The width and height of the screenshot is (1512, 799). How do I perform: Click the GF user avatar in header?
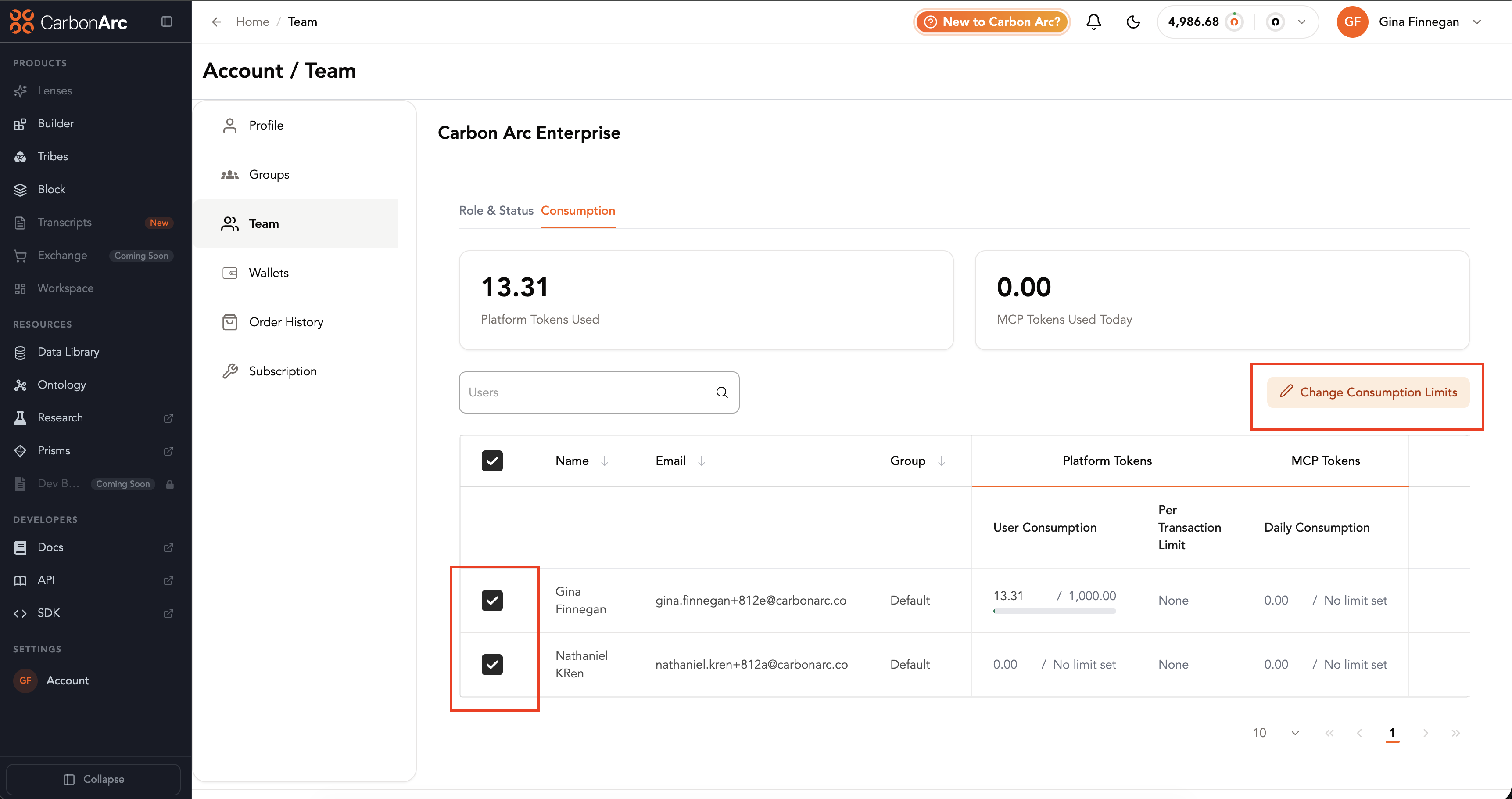coord(1352,22)
